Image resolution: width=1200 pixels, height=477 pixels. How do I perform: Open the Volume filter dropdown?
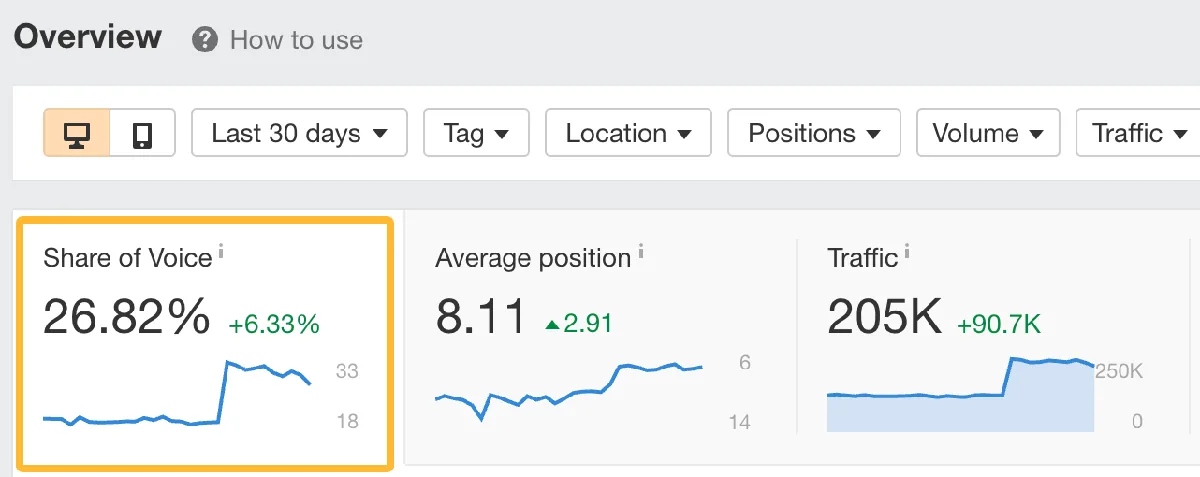point(988,133)
